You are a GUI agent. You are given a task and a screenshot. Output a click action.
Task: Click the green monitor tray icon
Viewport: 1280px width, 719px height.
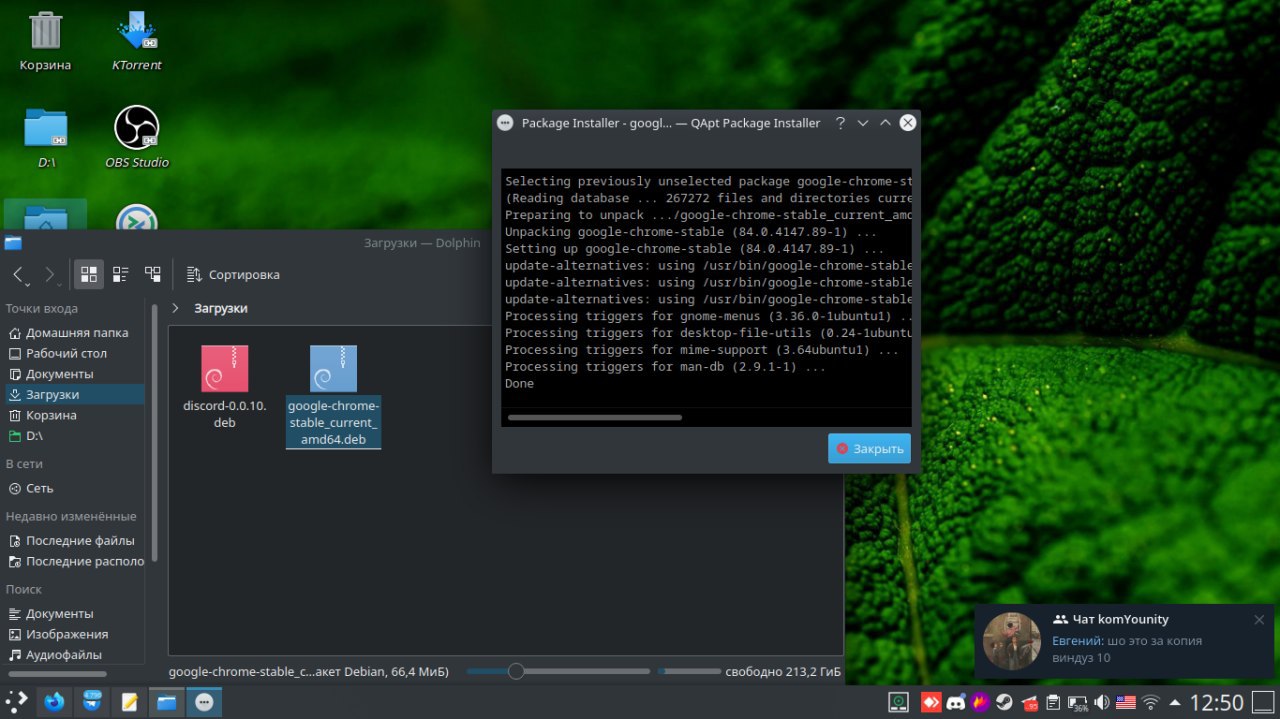click(899, 703)
